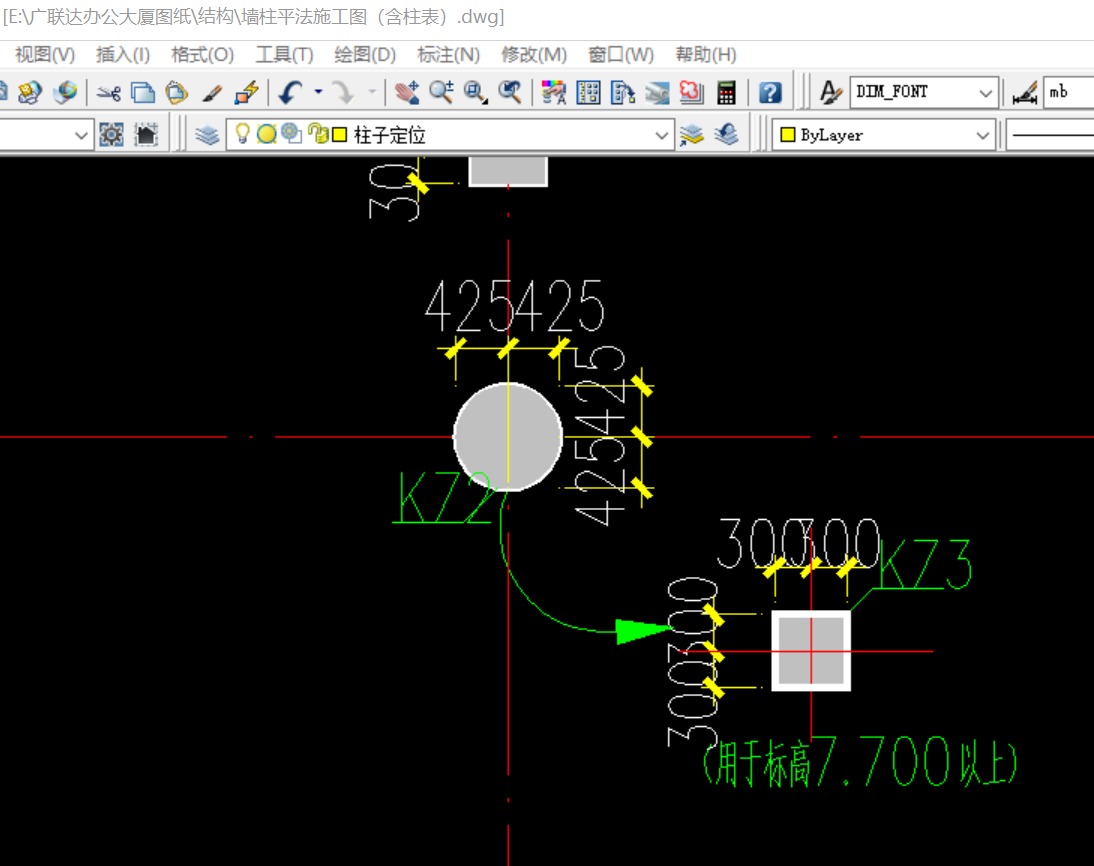This screenshot has width=1094, height=866.
Task: Open the QuickCalc calculator icon
Action: [726, 92]
